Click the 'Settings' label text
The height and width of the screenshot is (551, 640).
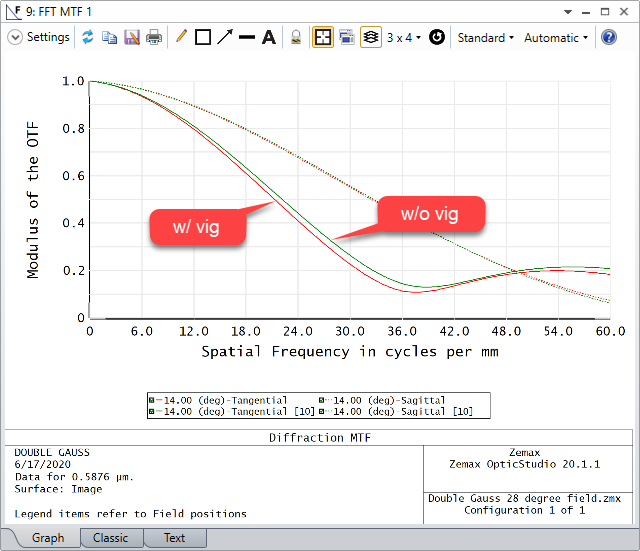pos(48,37)
